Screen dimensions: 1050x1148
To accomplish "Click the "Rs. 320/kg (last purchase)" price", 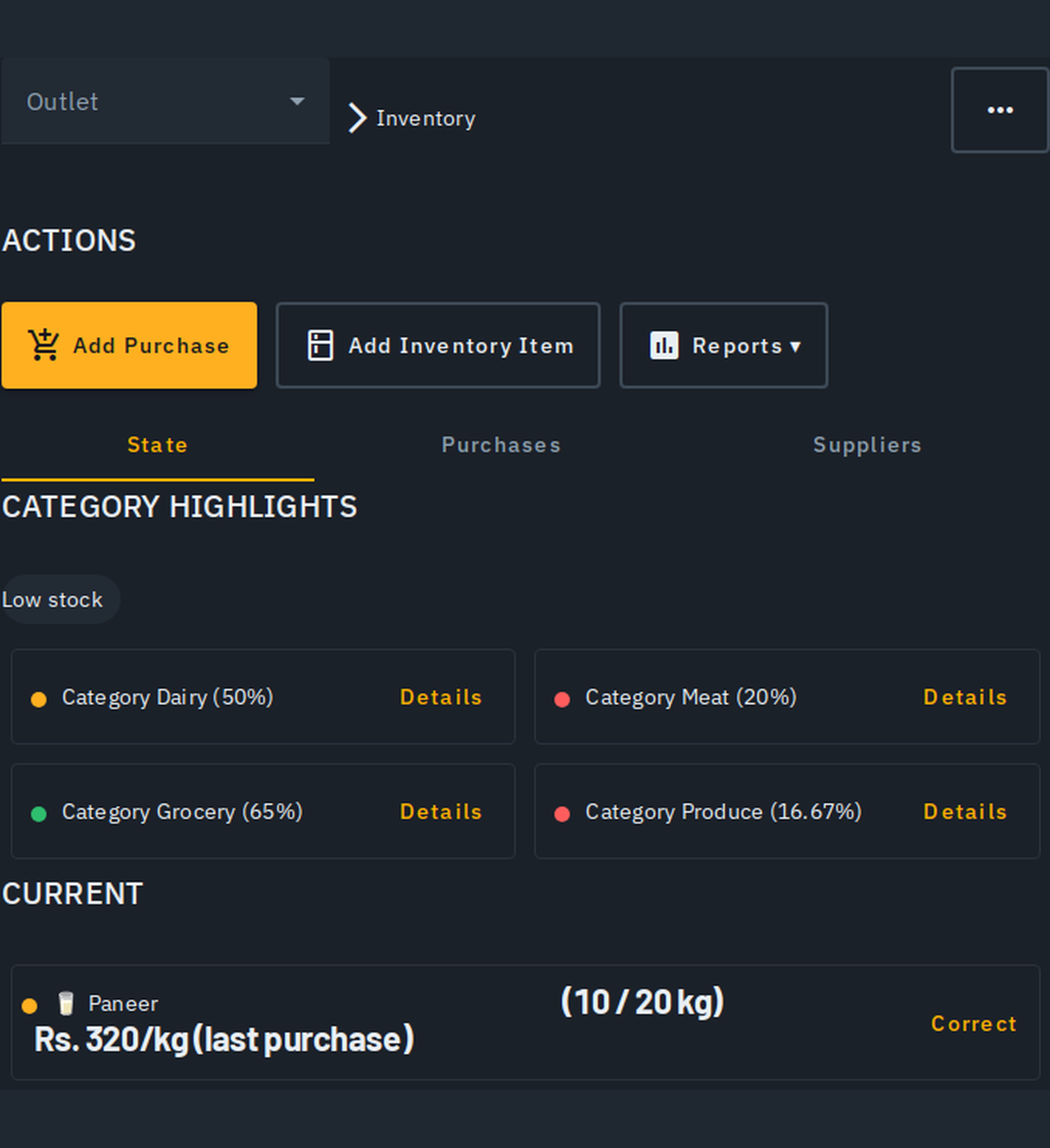I will click(x=224, y=1040).
